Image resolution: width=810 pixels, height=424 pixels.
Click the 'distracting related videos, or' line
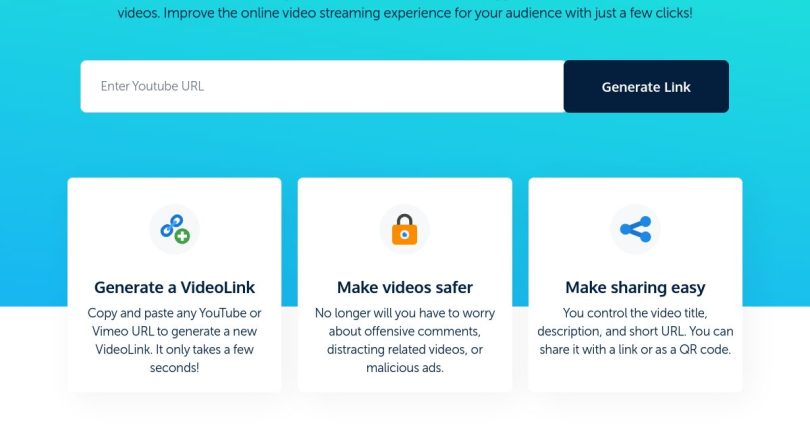[404, 350]
